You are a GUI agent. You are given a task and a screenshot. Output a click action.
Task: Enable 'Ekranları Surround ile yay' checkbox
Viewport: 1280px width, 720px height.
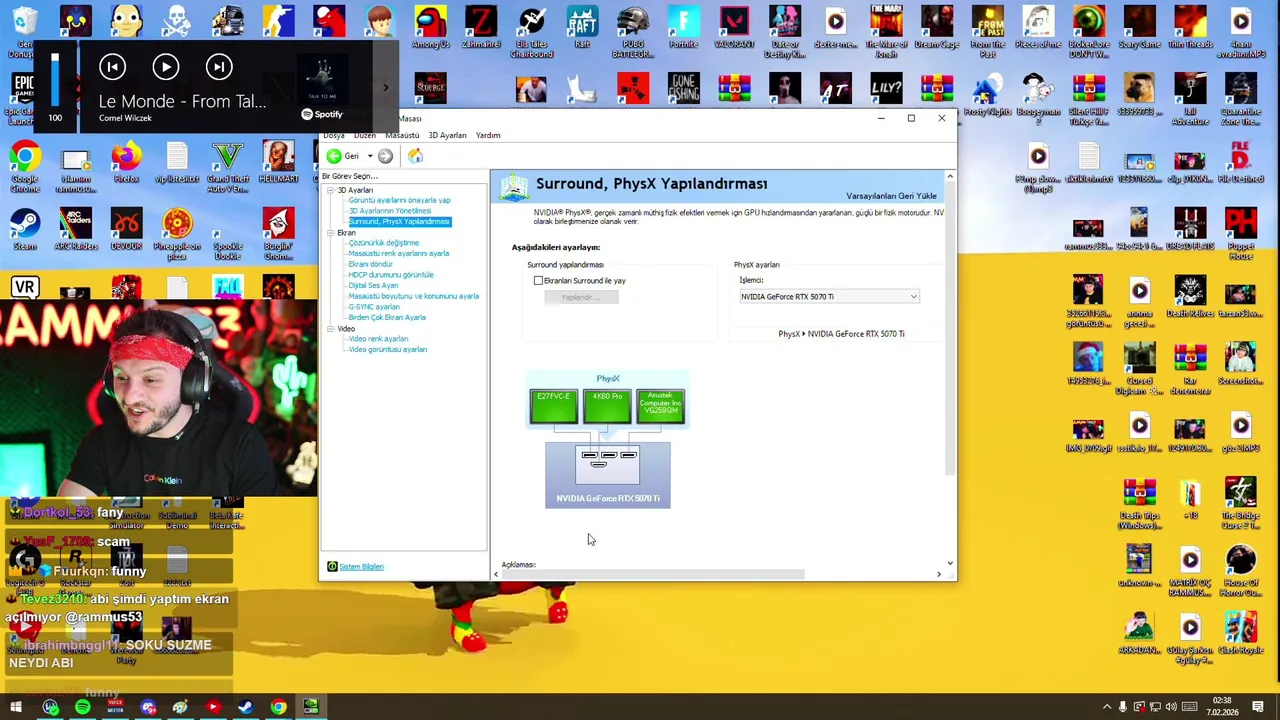(x=538, y=281)
